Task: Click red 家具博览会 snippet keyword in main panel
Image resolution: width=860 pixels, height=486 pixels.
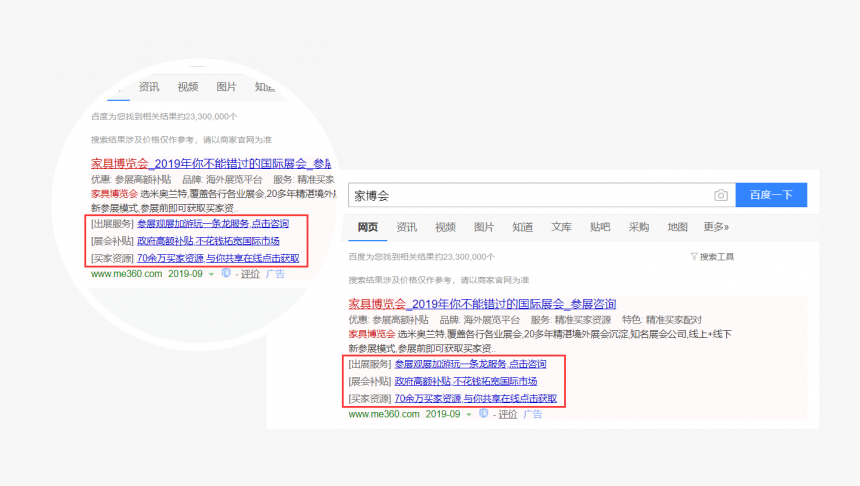Action: [x=372, y=334]
